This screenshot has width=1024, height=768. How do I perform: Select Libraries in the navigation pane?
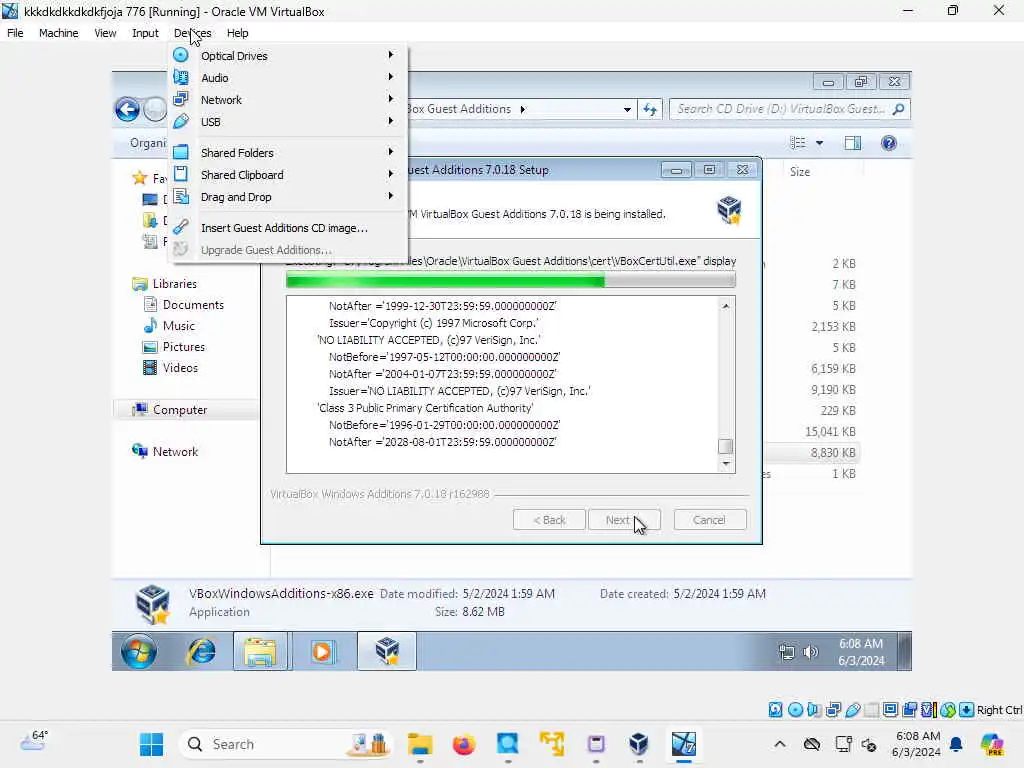pos(174,284)
